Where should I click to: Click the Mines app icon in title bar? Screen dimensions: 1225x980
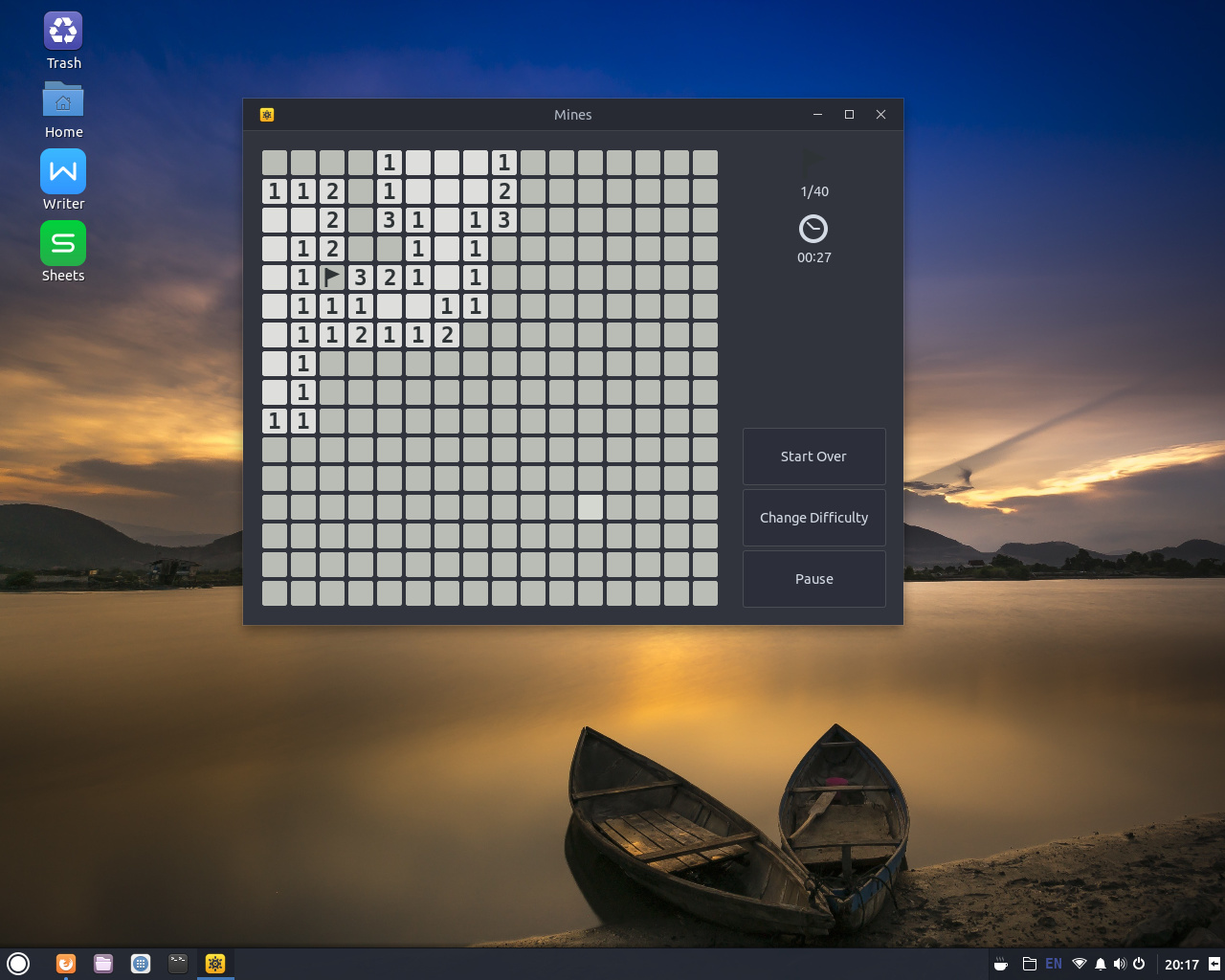(267, 115)
